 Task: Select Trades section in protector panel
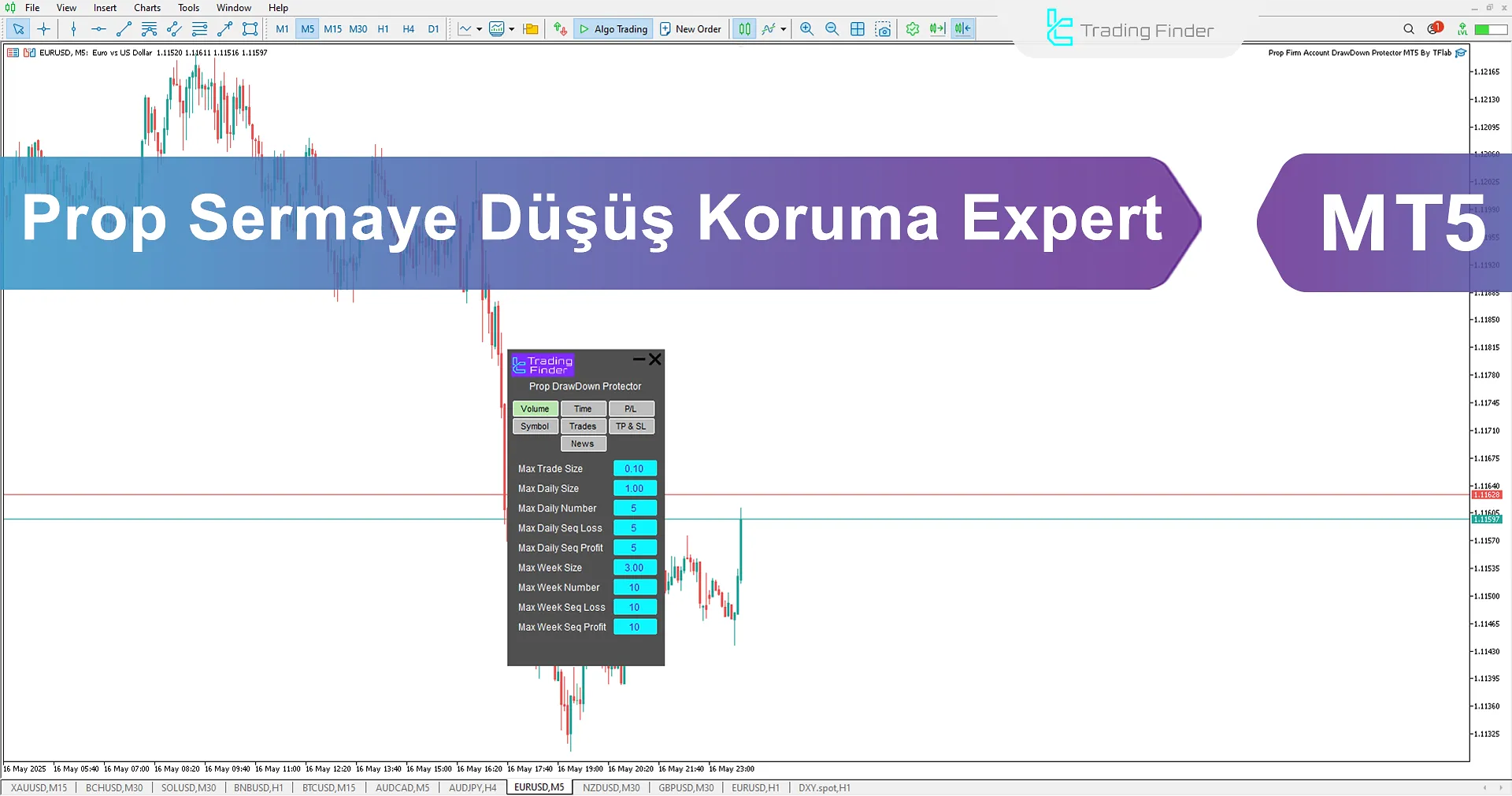coord(583,426)
